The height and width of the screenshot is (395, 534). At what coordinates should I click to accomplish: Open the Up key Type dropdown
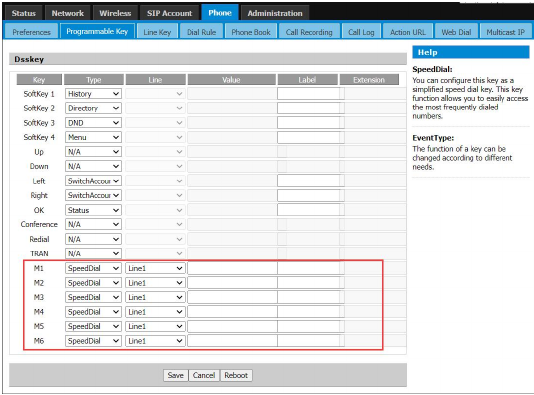[x=93, y=152]
